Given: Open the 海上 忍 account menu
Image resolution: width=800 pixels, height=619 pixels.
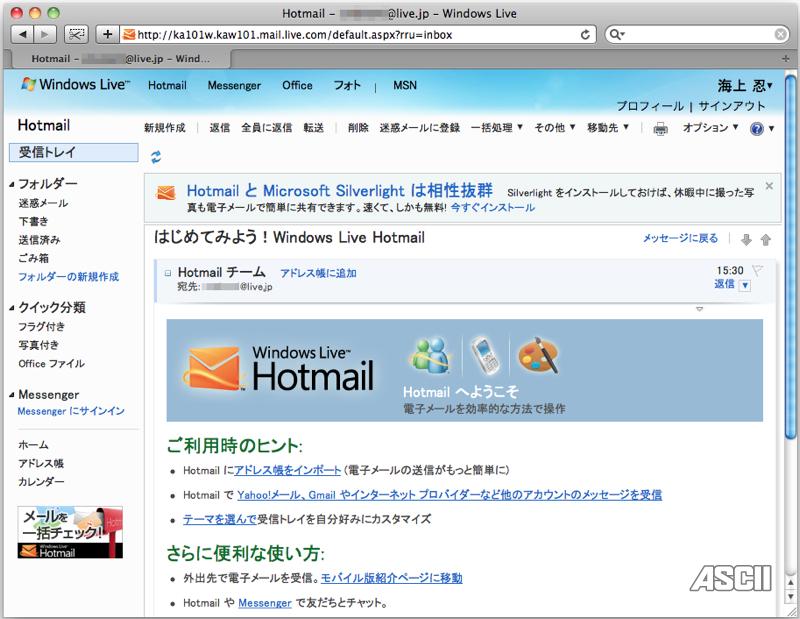Looking at the screenshot, I should [x=745, y=85].
